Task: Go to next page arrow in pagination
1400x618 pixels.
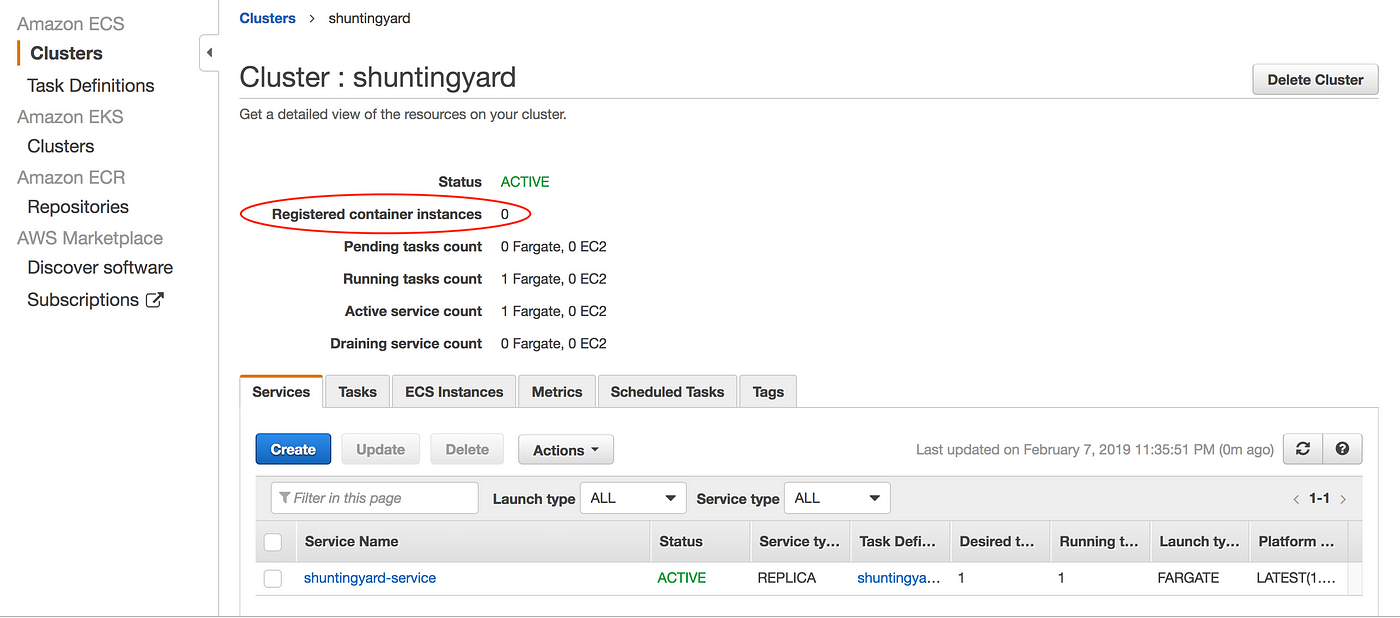Action: tap(1343, 499)
